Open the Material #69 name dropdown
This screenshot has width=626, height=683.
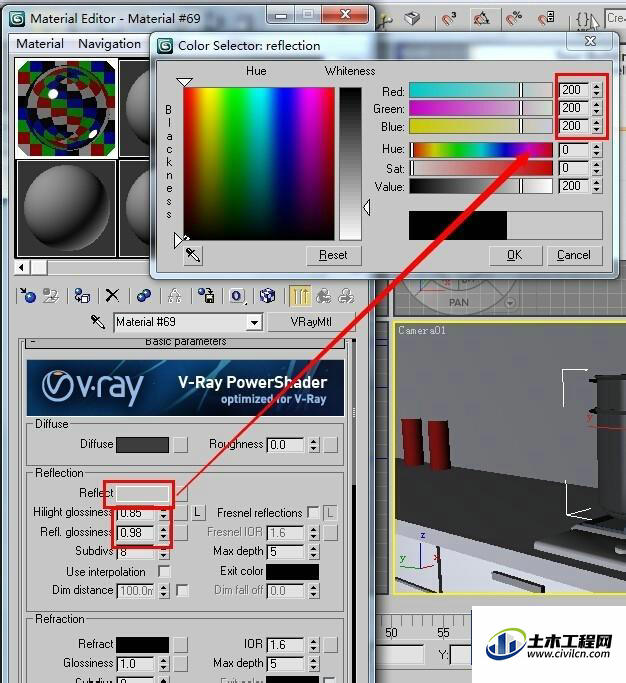coord(254,323)
